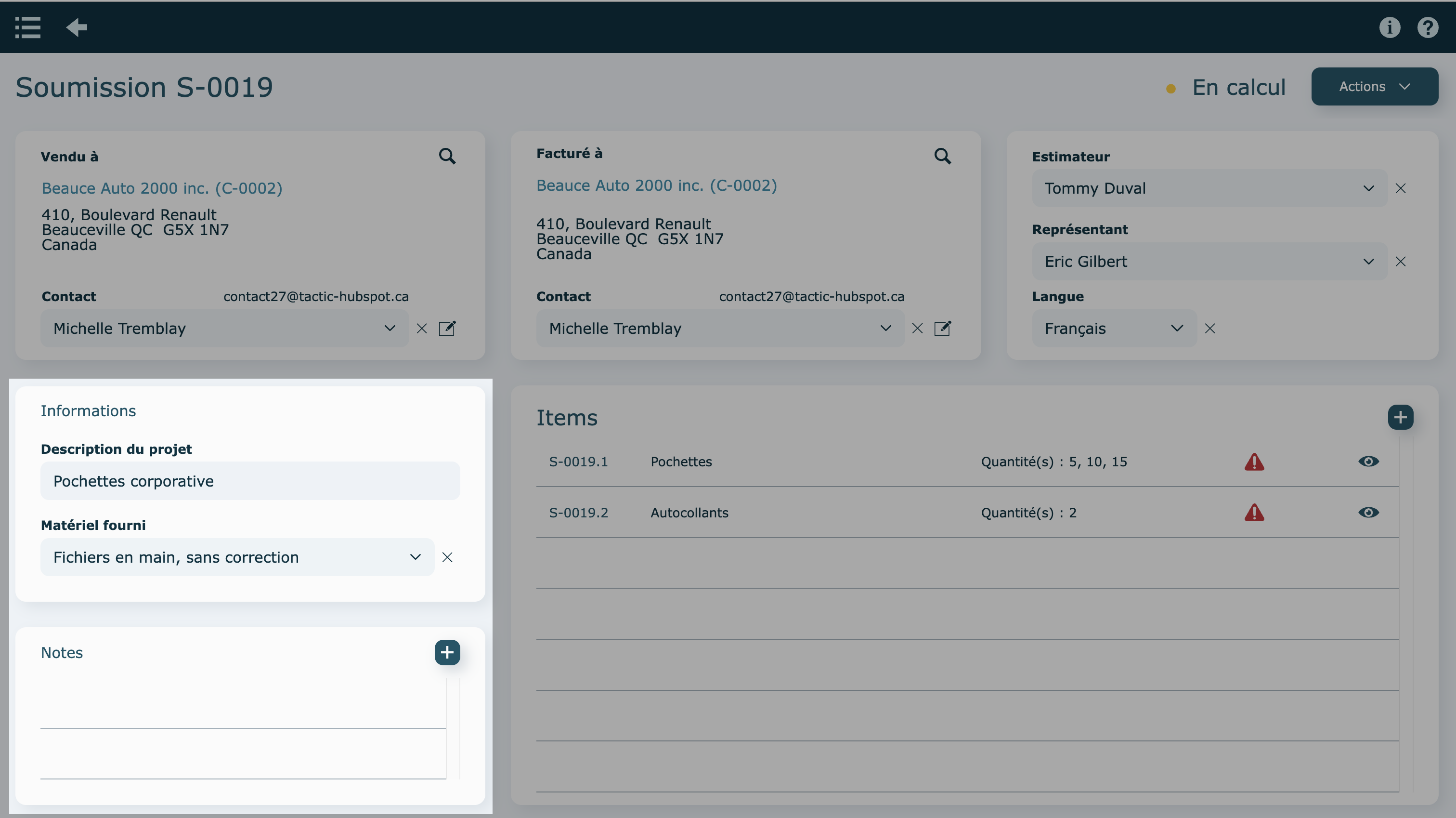Open the info icon in header
This screenshot has height=818, width=1456.
[x=1389, y=27]
